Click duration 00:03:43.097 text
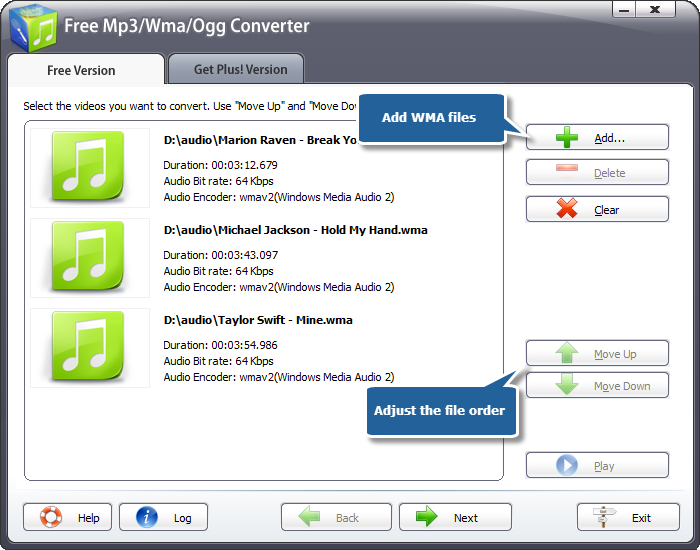This screenshot has height=550, width=700. tap(220, 255)
